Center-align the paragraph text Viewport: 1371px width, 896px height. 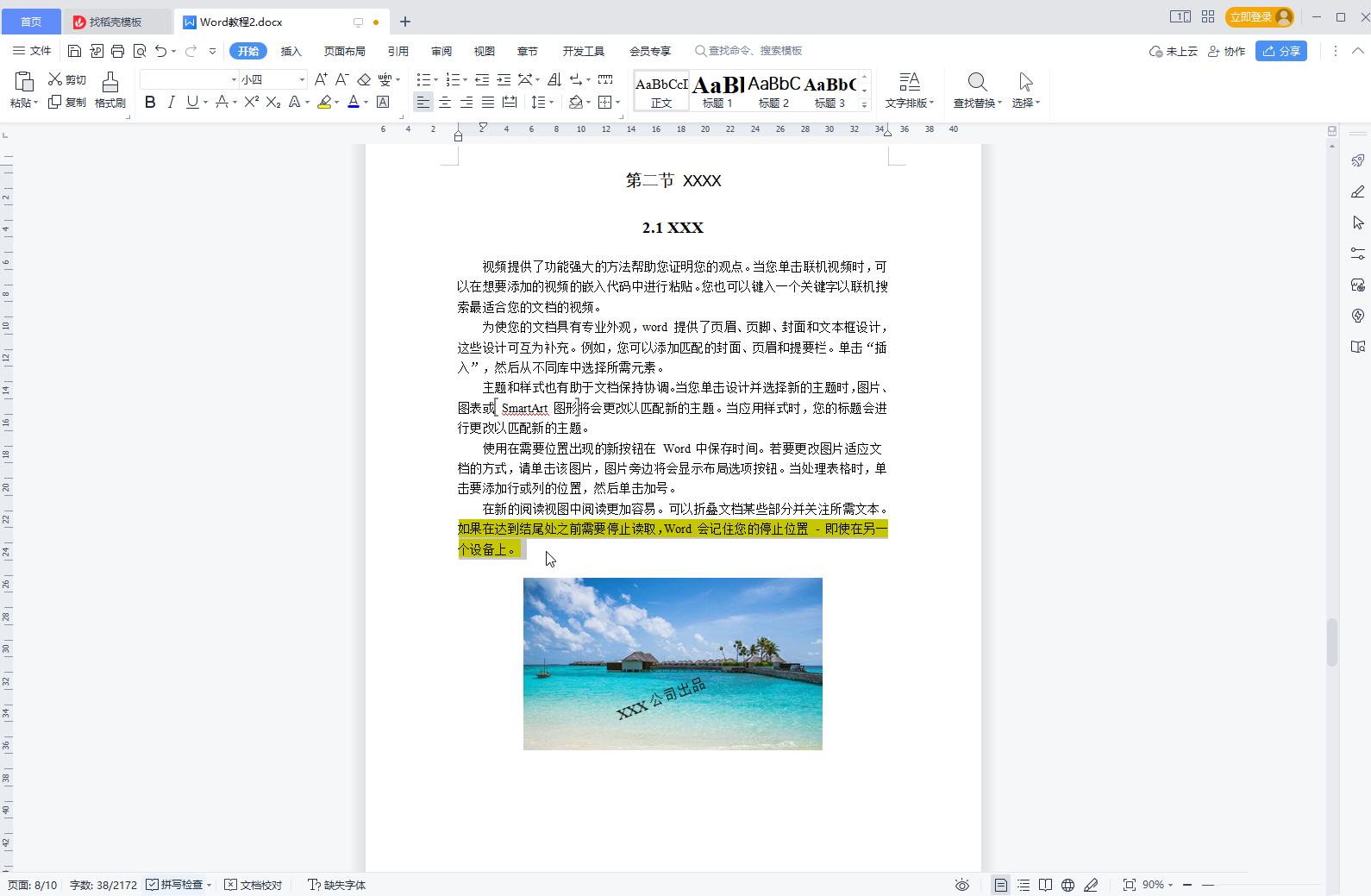[x=445, y=103]
